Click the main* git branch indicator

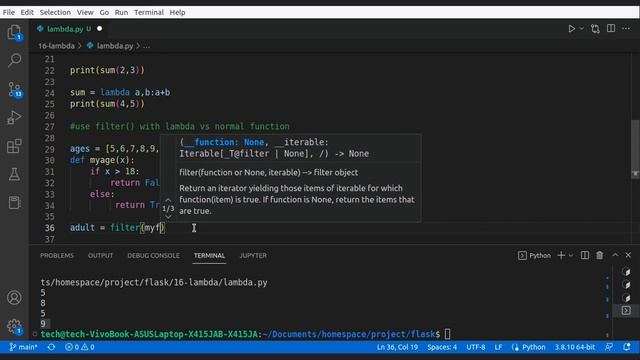pos(23,347)
